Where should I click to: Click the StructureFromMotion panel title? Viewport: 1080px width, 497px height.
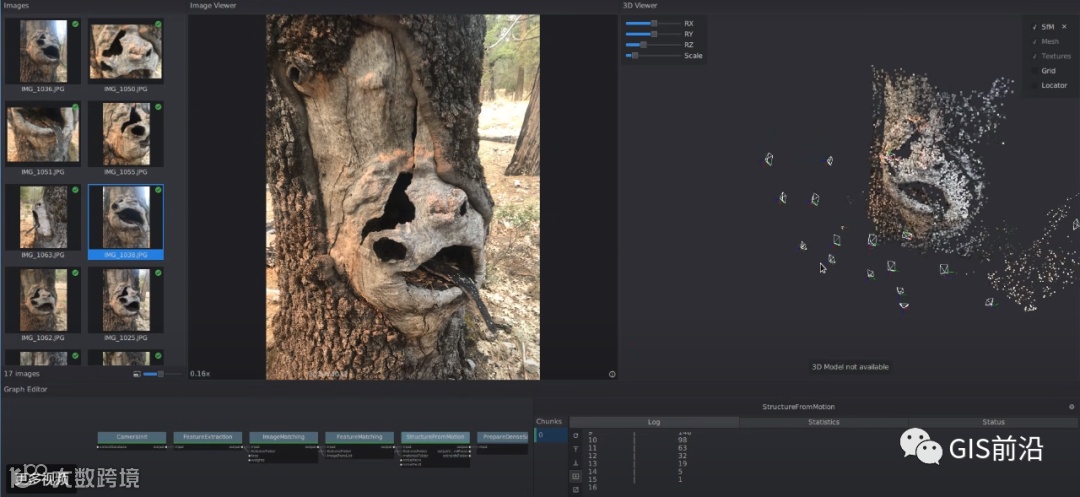[798, 407]
